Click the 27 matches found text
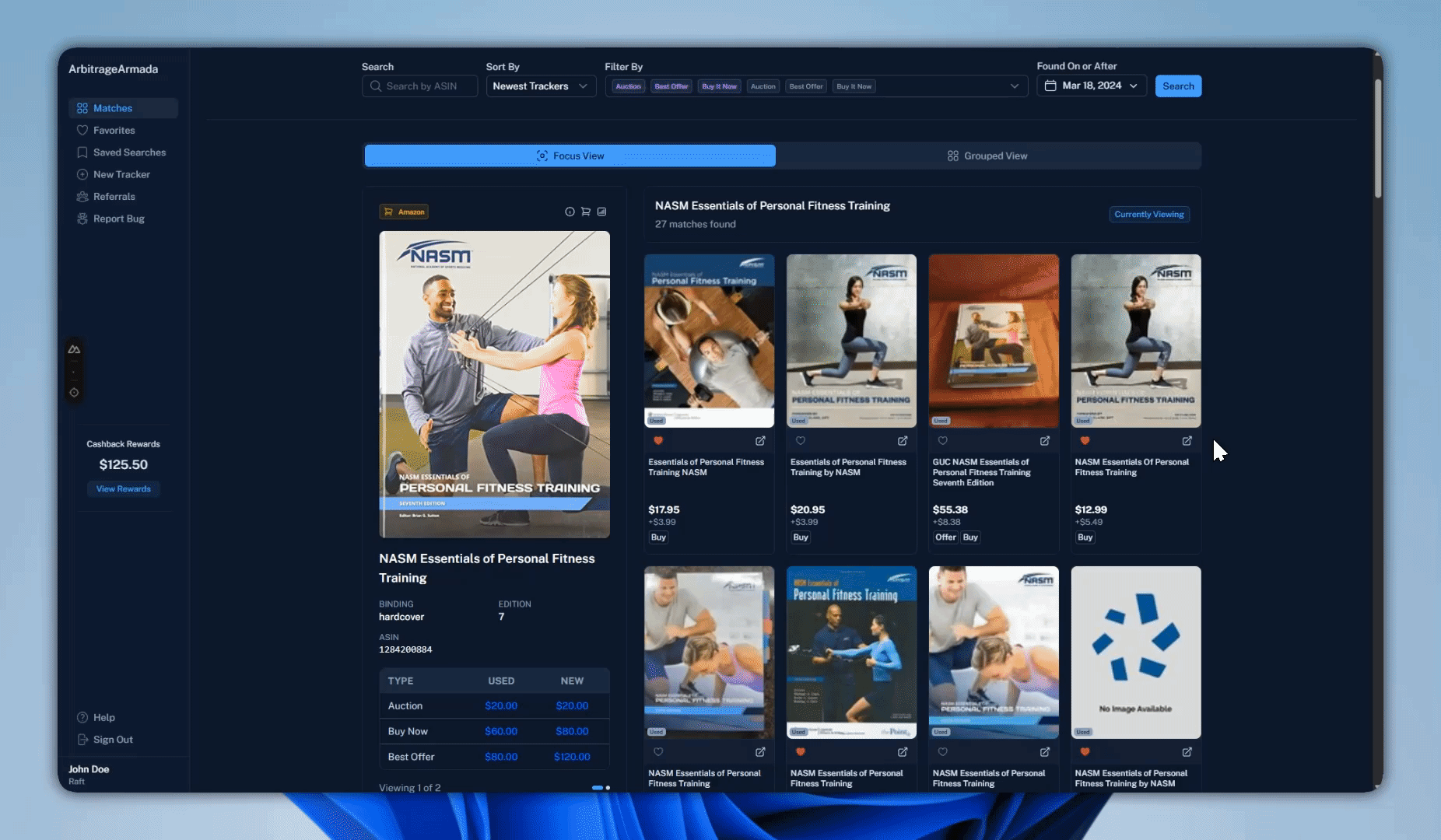 tap(695, 224)
